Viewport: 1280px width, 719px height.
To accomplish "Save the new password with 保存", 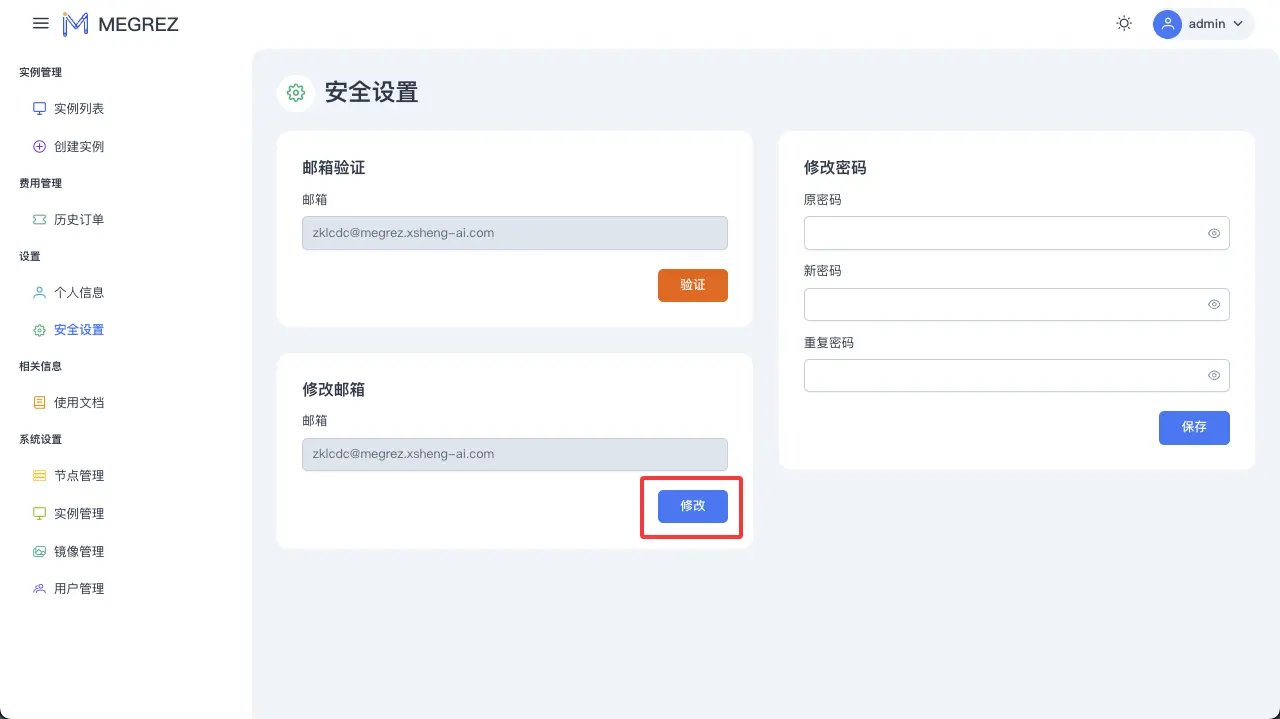I will [1194, 428].
